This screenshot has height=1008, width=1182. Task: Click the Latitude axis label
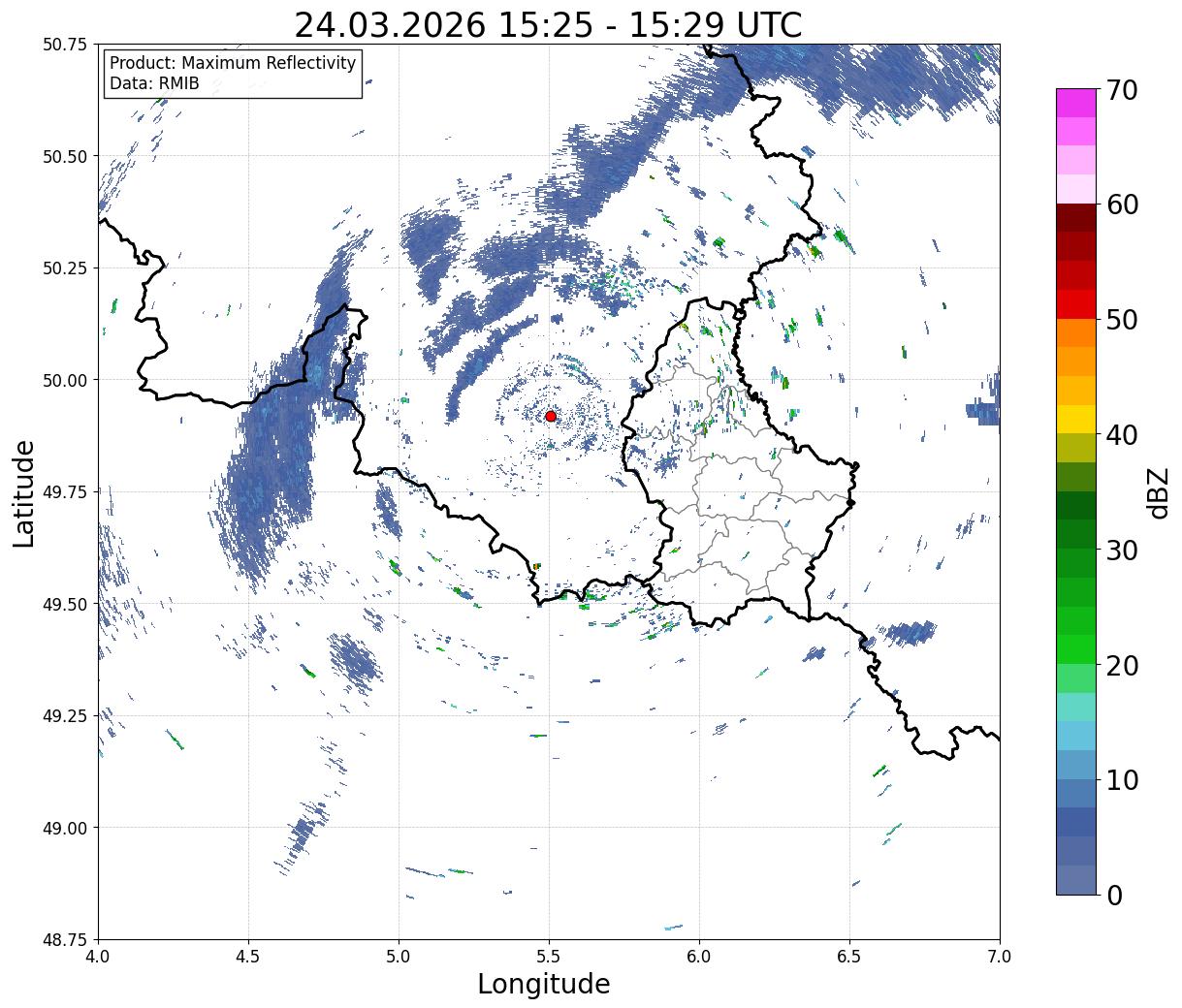(24, 492)
